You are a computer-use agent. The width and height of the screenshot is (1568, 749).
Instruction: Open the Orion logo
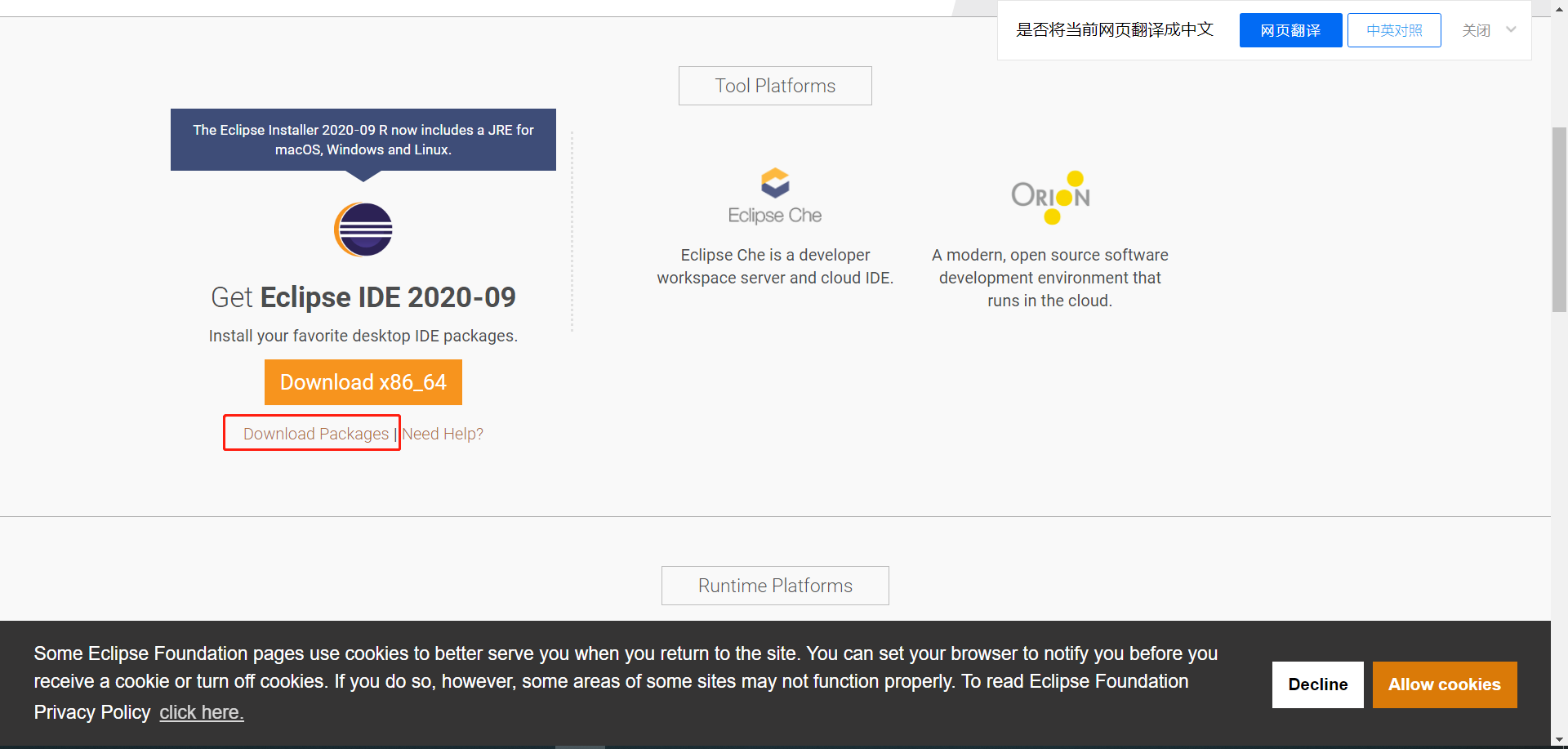1050,197
